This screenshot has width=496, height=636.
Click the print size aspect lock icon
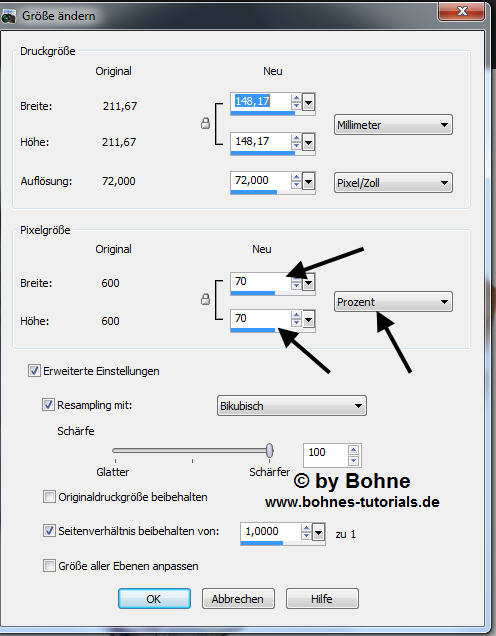pyautogui.click(x=206, y=123)
